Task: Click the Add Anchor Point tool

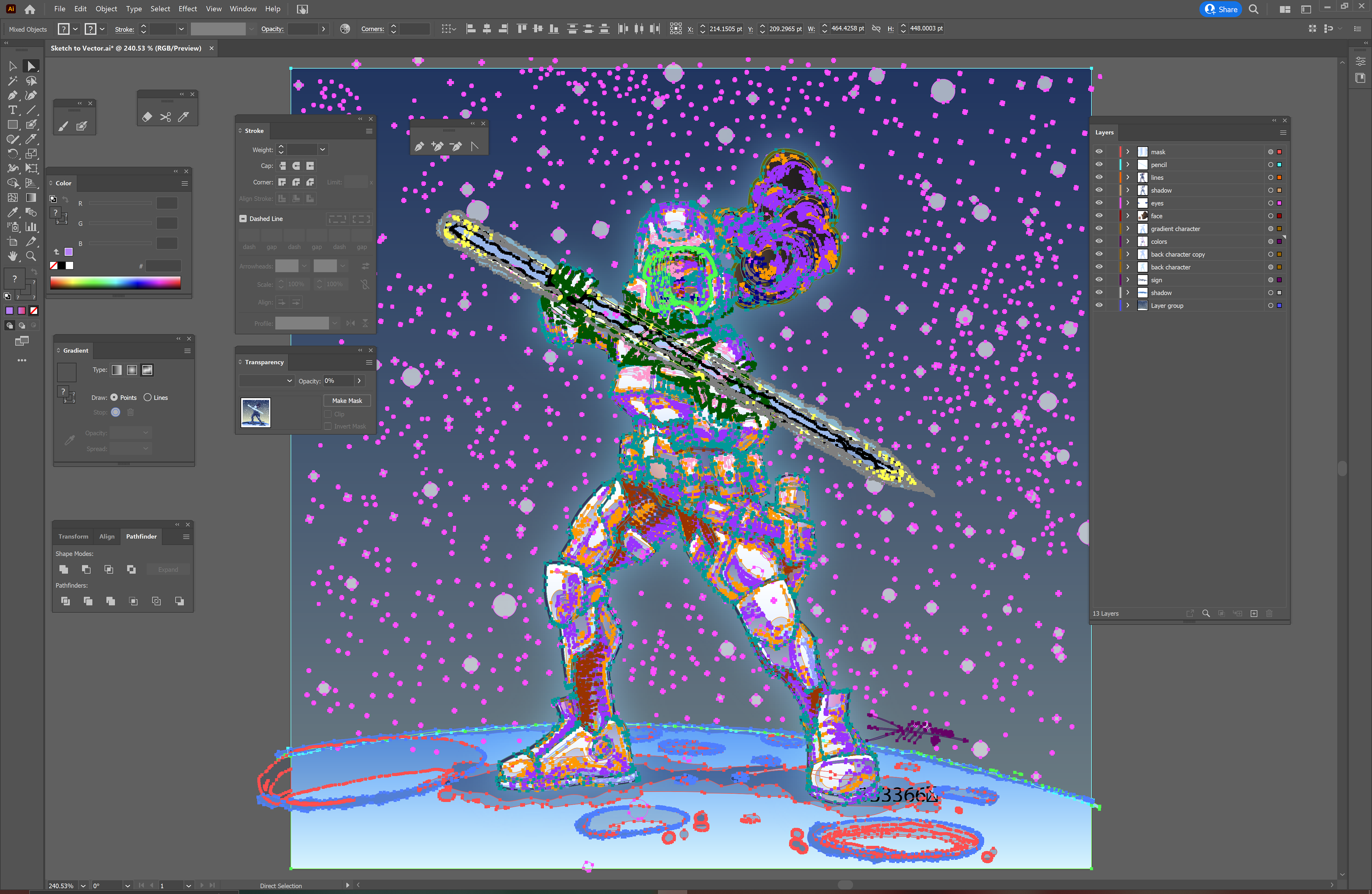Action: (x=438, y=146)
